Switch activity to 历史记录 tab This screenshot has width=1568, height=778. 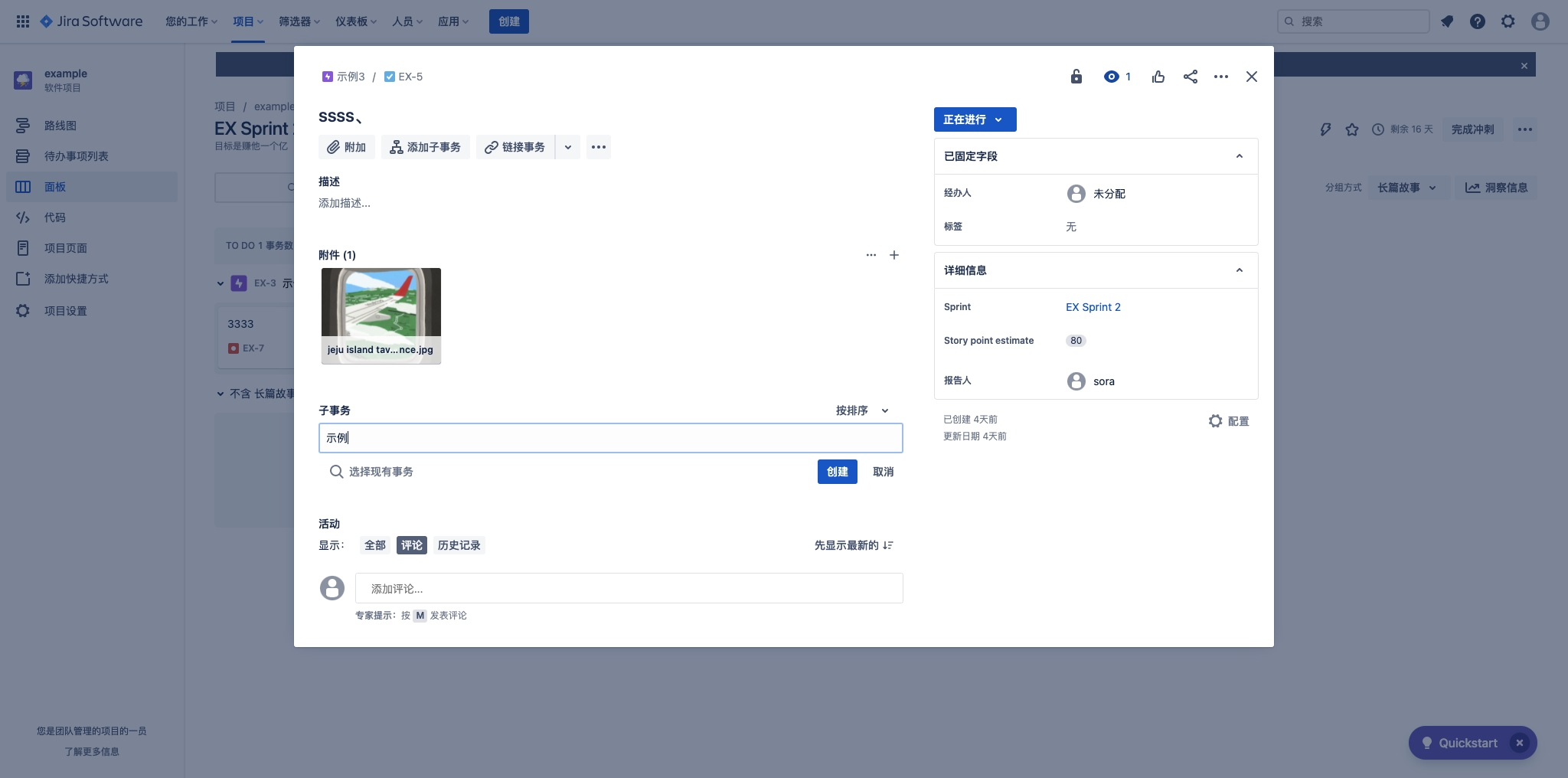coord(459,545)
